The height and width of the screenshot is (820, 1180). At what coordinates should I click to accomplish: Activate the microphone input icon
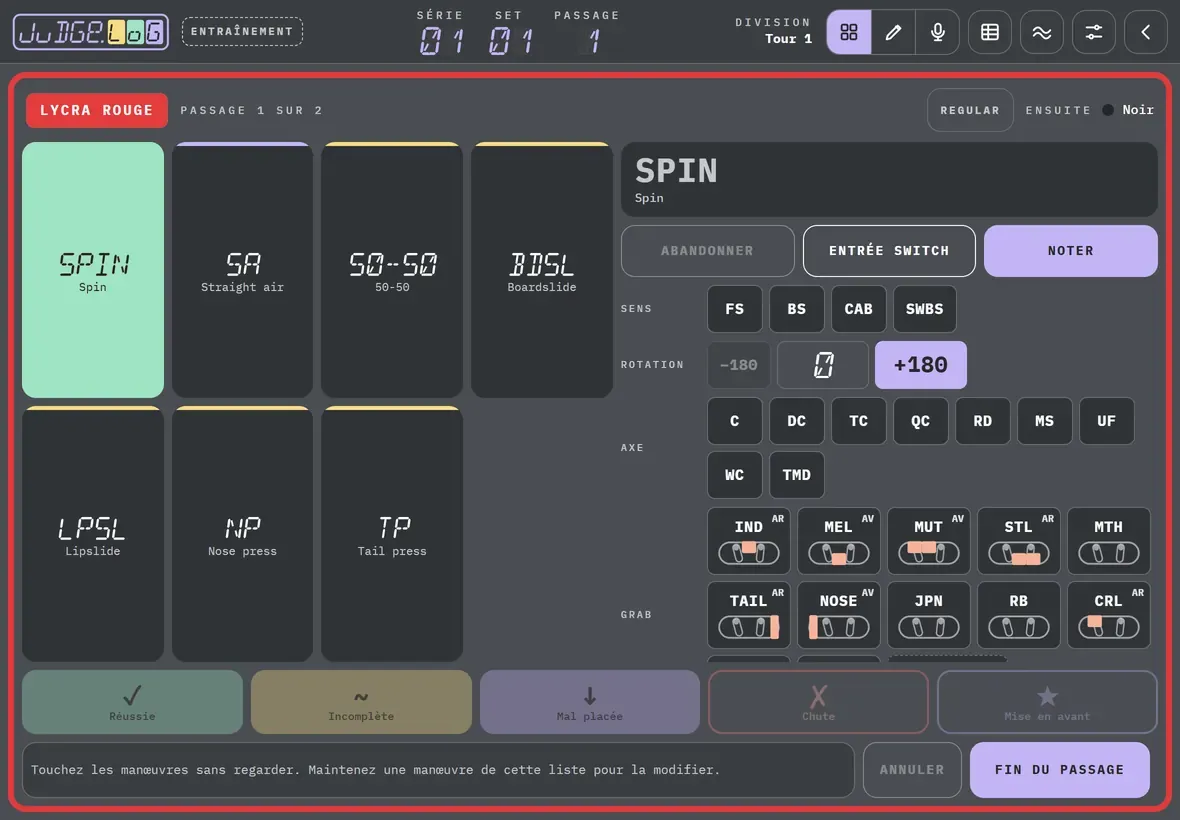coord(938,32)
